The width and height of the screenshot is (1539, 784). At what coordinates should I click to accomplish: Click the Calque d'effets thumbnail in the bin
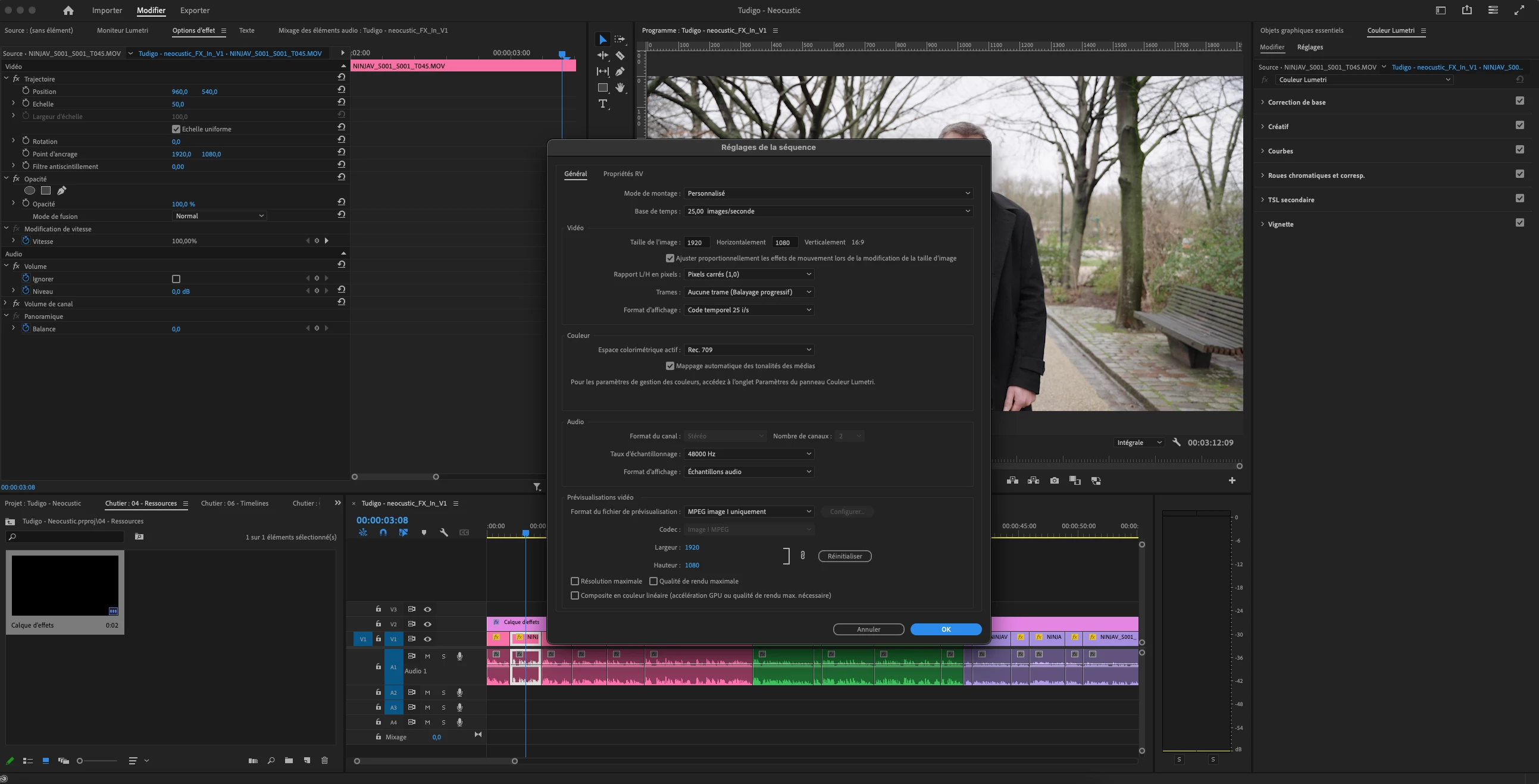65,585
